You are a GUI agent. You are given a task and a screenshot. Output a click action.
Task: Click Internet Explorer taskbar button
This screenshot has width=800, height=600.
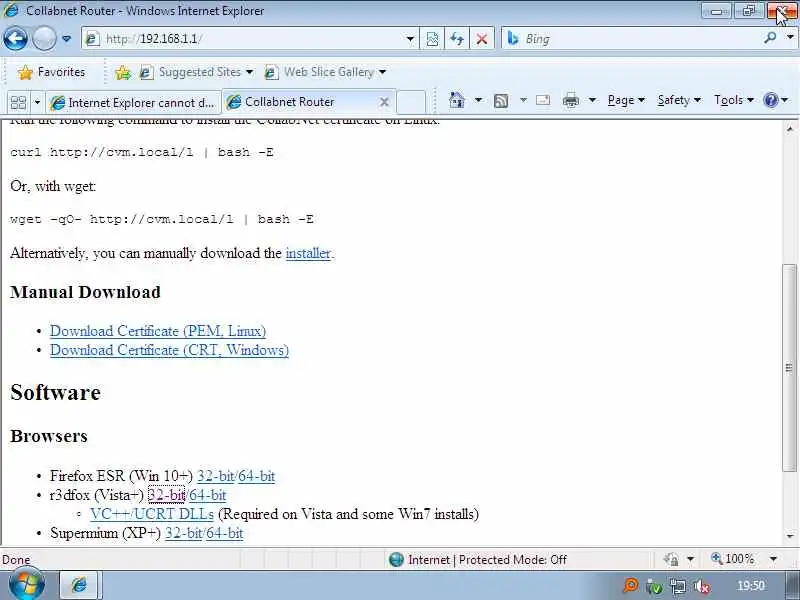81,585
